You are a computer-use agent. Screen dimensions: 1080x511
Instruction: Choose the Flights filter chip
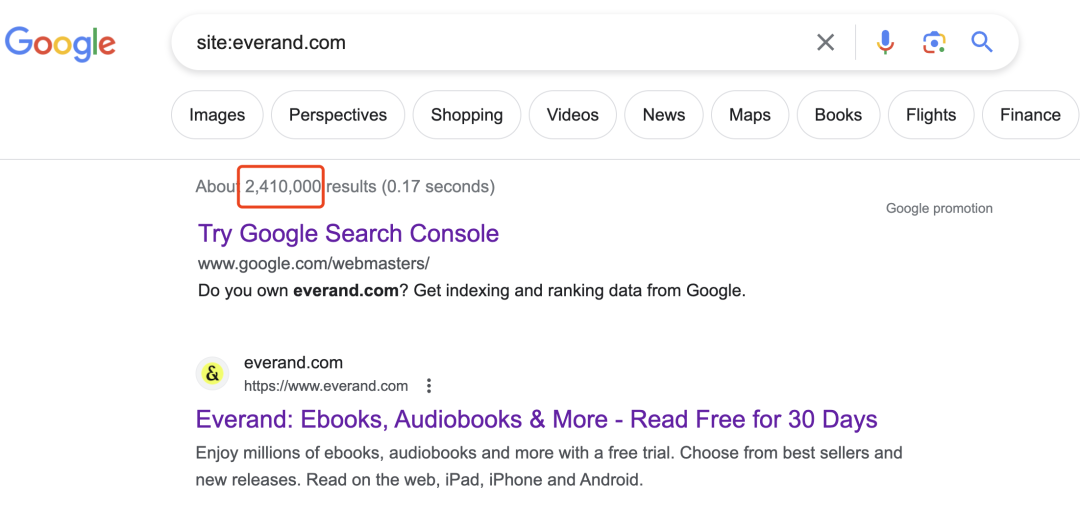[931, 115]
